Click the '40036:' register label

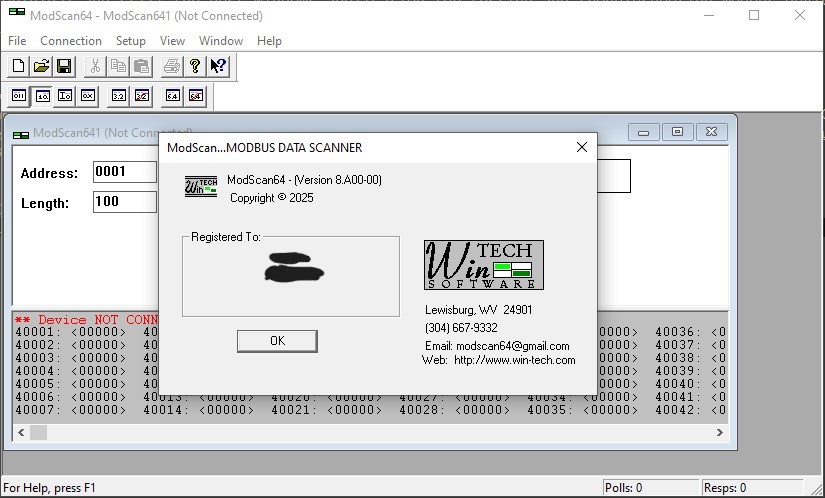[678, 332]
